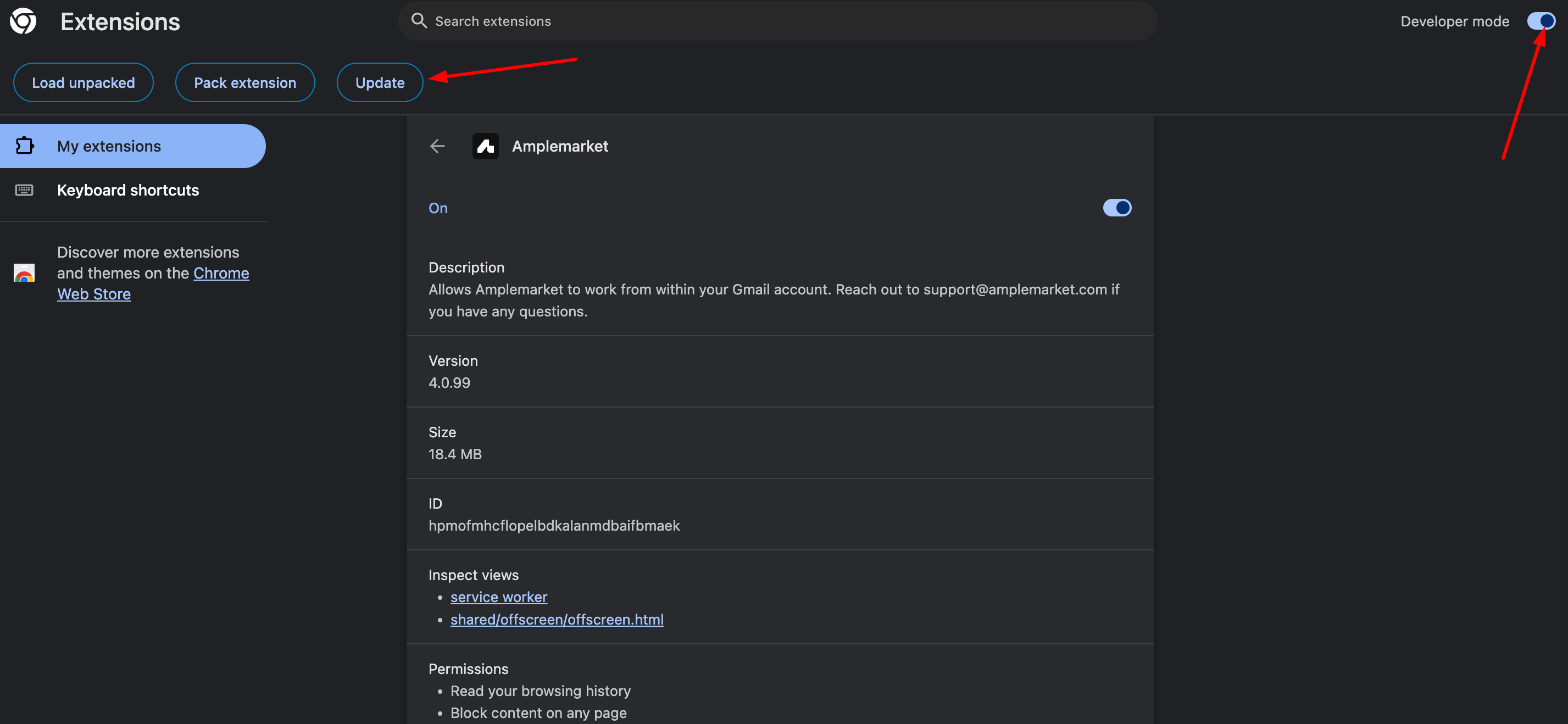The image size is (1568, 724).
Task: Click the Pack extension button
Action: click(x=244, y=83)
